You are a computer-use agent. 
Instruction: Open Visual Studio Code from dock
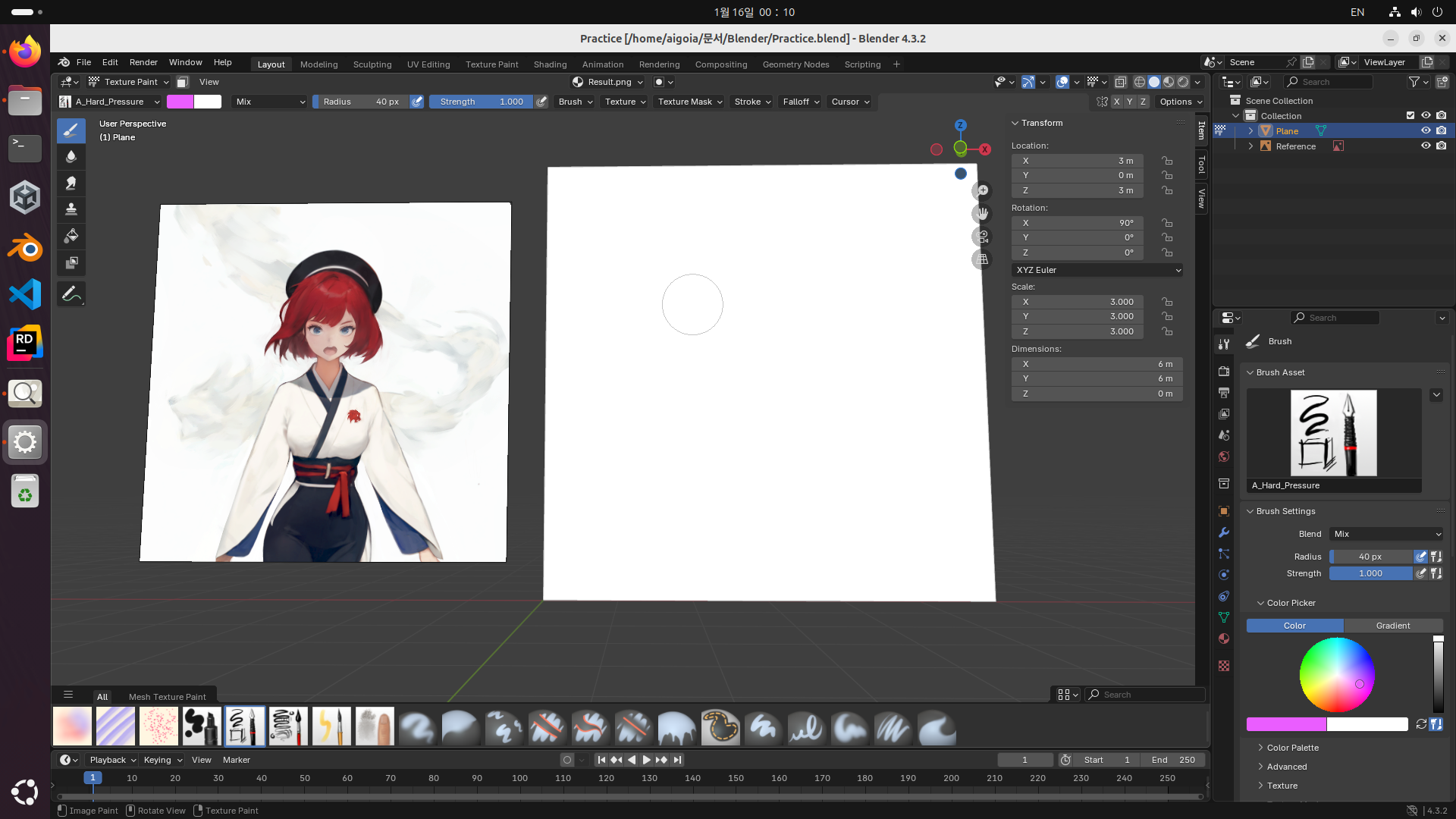(x=25, y=294)
